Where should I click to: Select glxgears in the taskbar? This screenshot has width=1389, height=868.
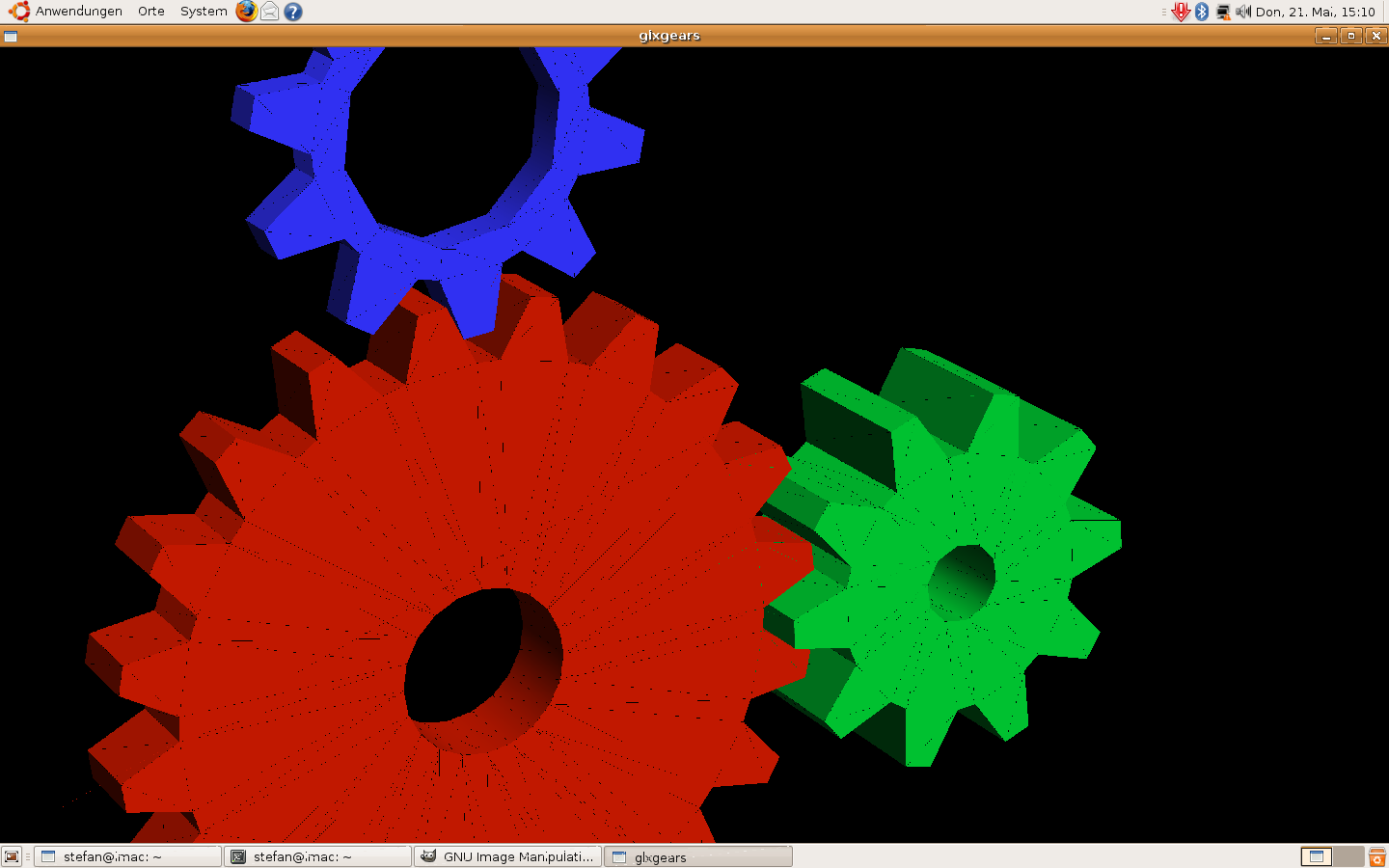(x=698, y=856)
